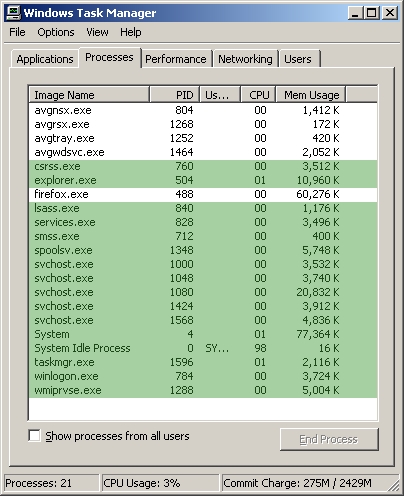404x496 pixels.
Task: Switch to the Applications tab
Action: coord(45,59)
